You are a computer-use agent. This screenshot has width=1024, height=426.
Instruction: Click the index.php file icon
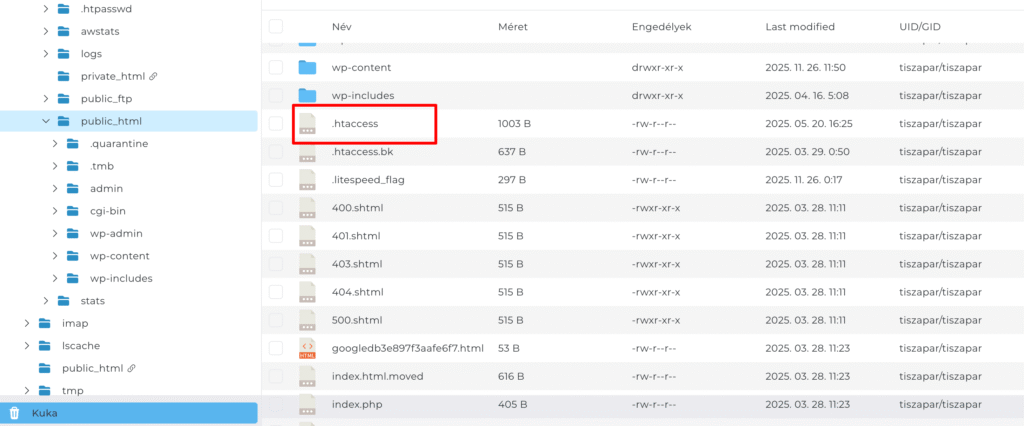307,404
